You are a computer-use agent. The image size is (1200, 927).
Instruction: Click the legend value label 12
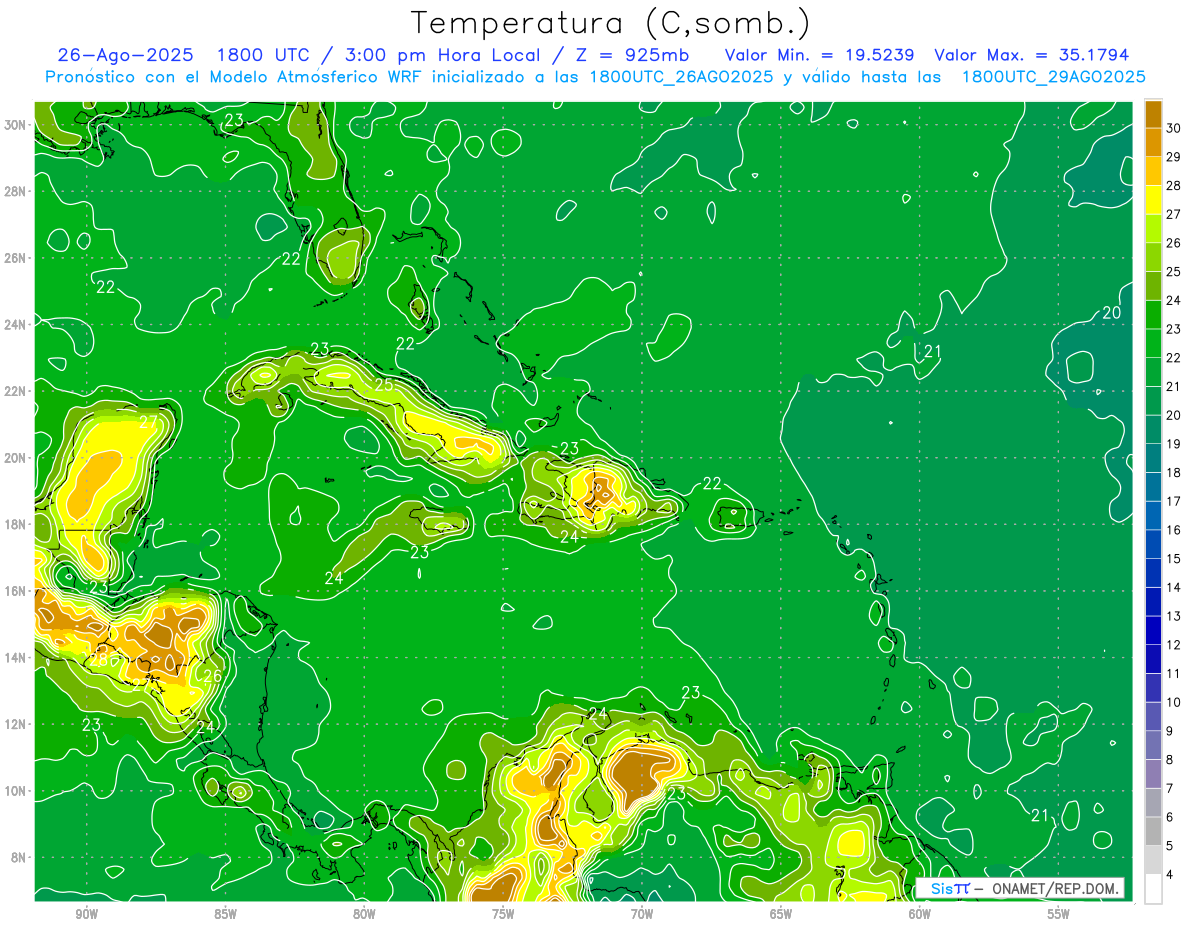[x=1173, y=645]
